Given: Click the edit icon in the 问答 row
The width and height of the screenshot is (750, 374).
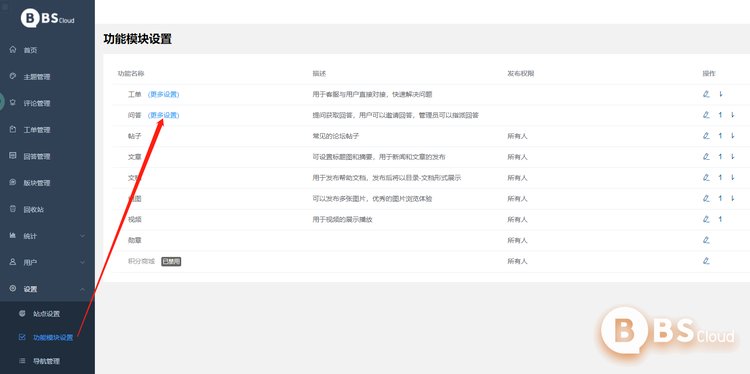Looking at the screenshot, I should 706,115.
